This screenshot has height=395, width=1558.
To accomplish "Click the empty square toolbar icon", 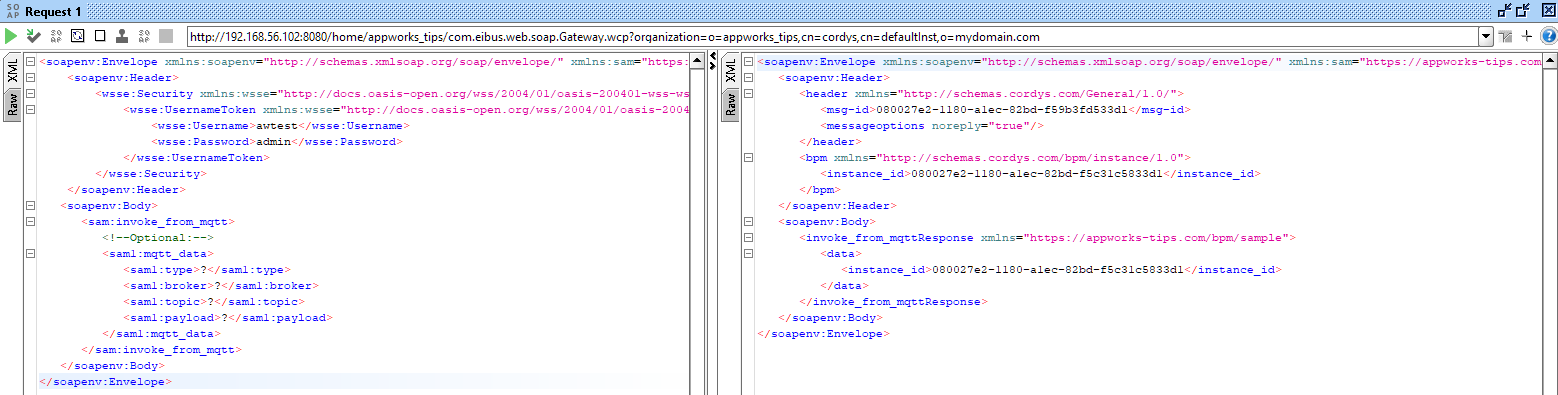I will click(99, 36).
